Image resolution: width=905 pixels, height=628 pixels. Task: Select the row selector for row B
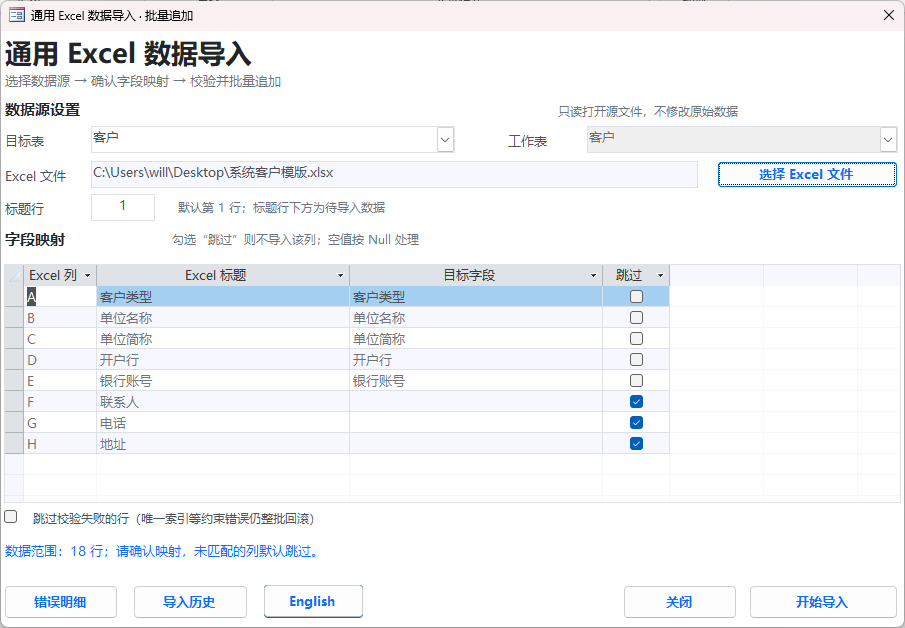[14, 317]
